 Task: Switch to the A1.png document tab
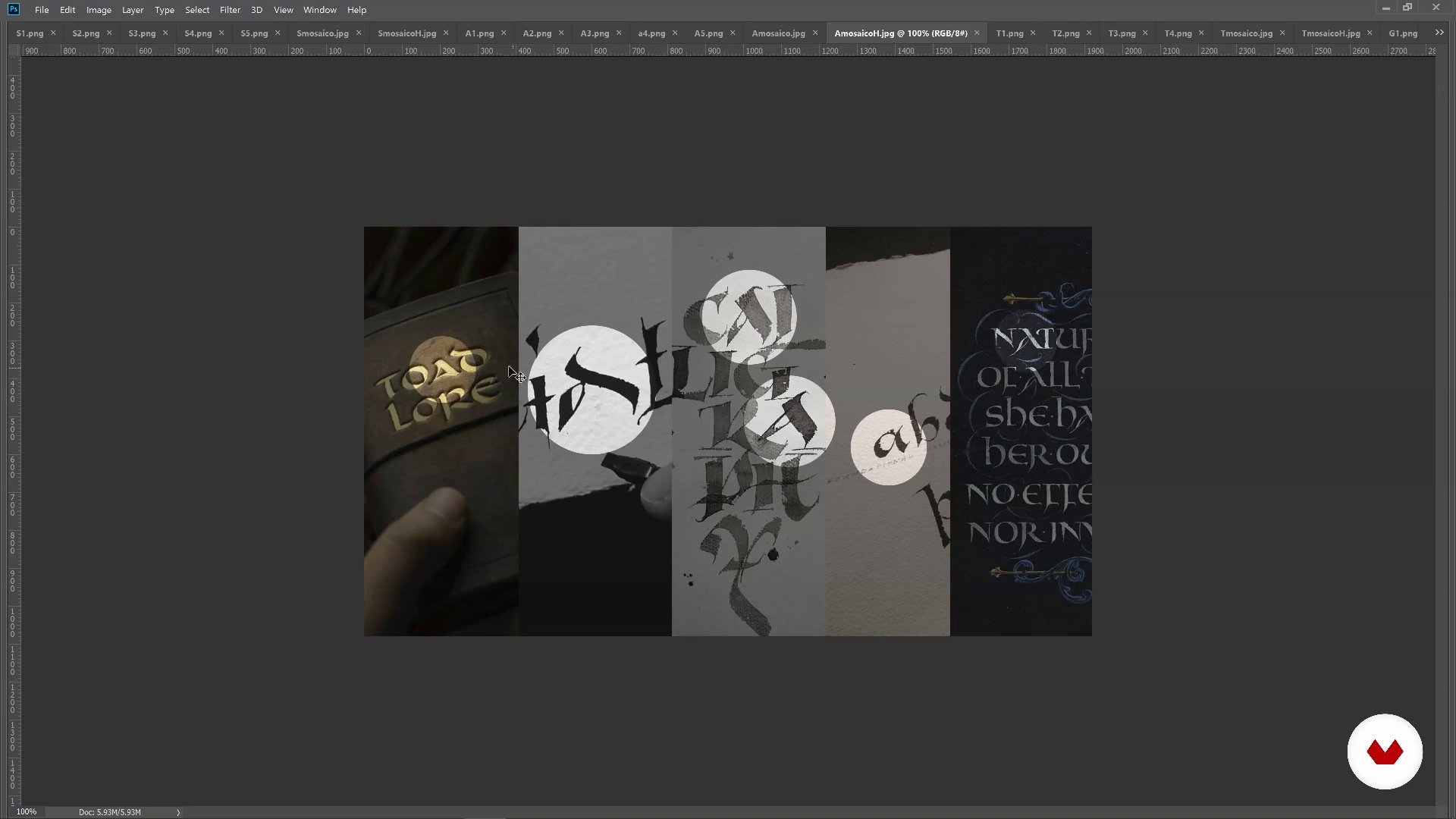pyautogui.click(x=479, y=33)
